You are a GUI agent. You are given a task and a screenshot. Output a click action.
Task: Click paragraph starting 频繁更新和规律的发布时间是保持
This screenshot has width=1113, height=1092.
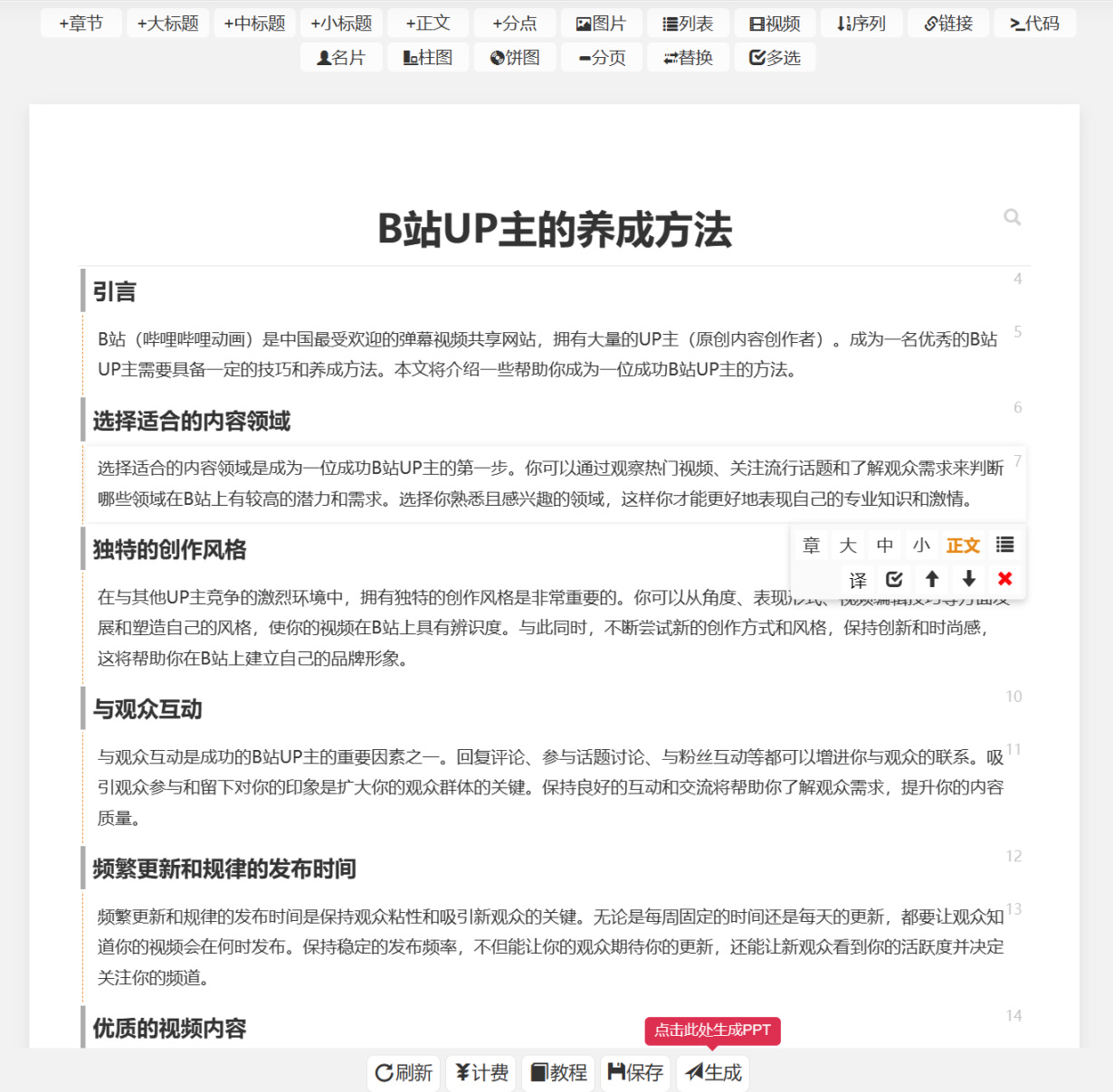click(x=550, y=947)
